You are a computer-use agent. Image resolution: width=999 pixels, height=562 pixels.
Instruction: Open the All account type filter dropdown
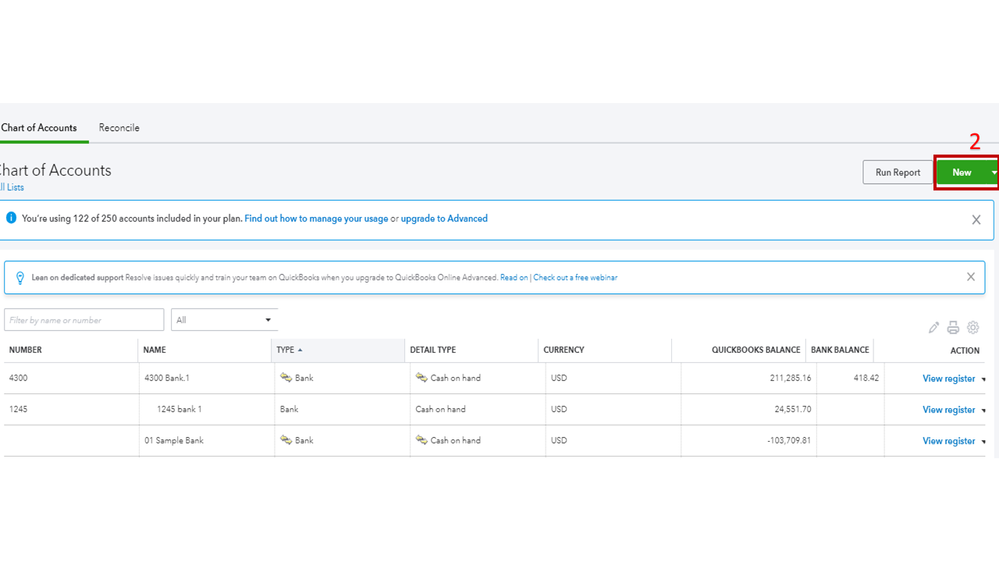(224, 320)
